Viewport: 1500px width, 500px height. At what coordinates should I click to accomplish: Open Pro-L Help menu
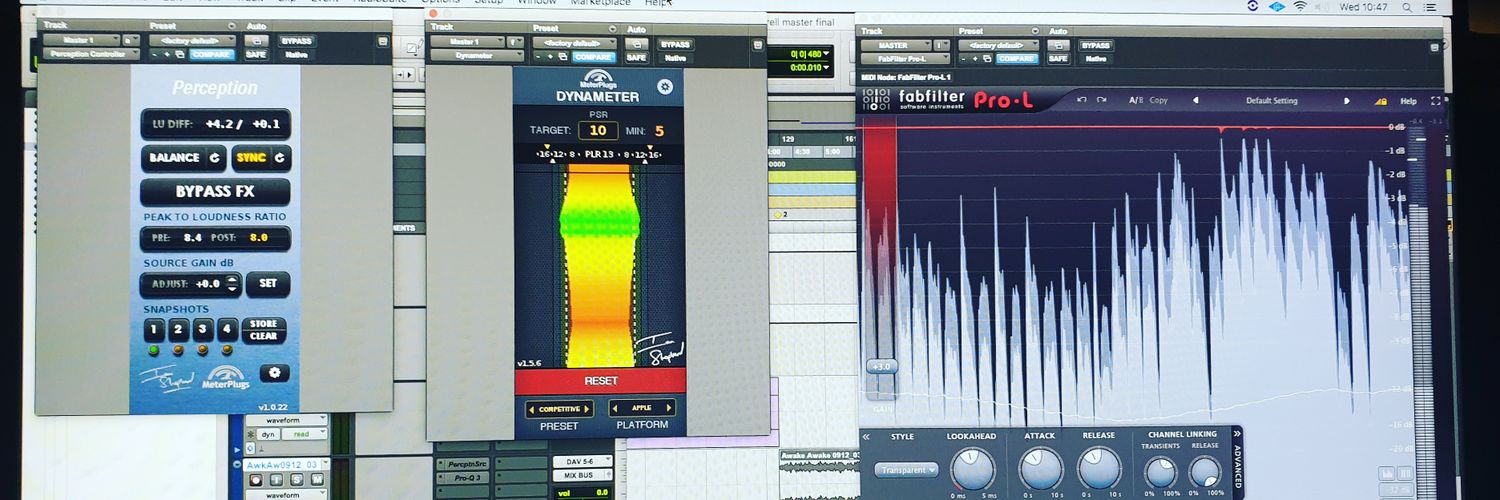1408,101
